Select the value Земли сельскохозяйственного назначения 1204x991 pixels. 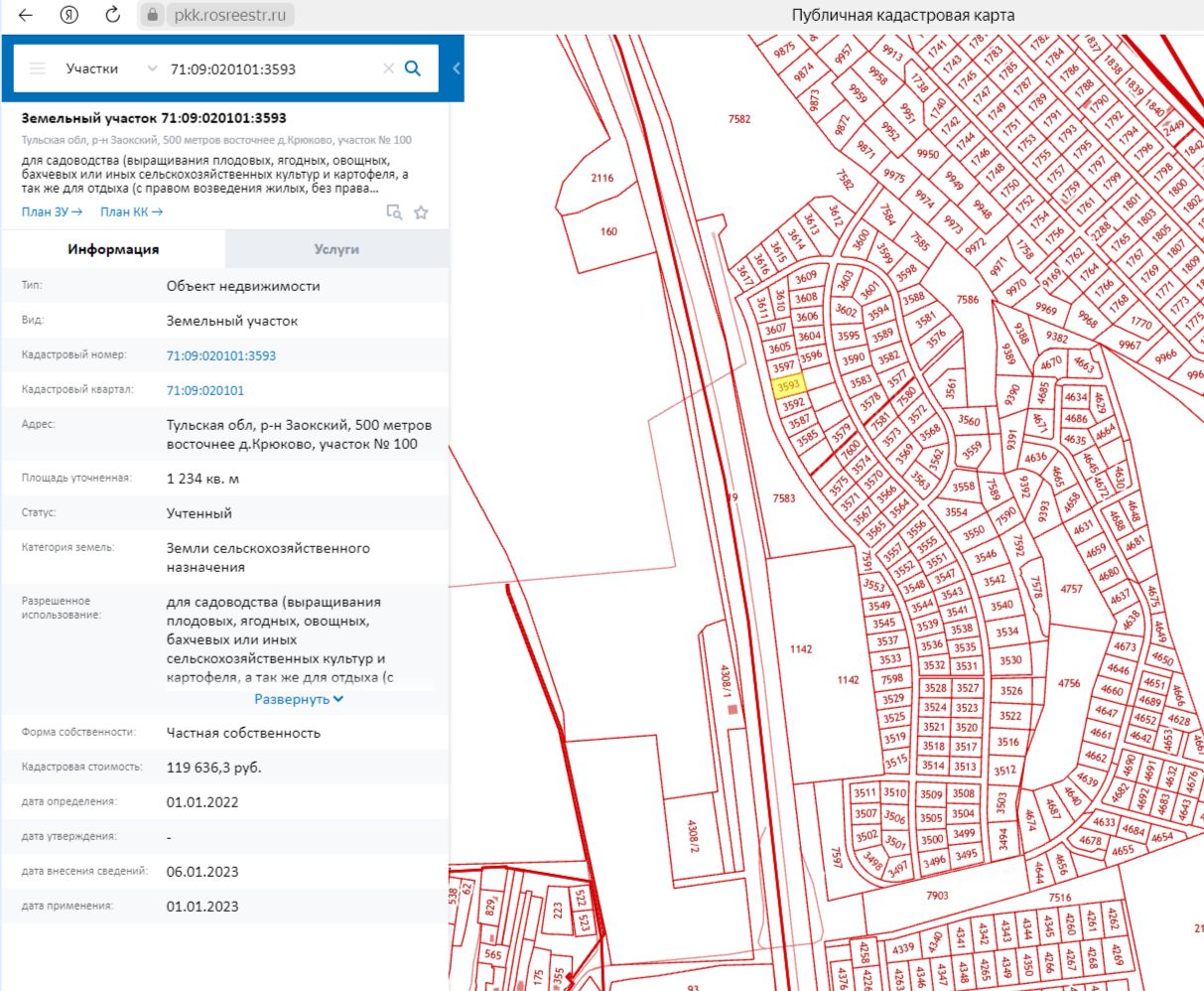[268, 557]
